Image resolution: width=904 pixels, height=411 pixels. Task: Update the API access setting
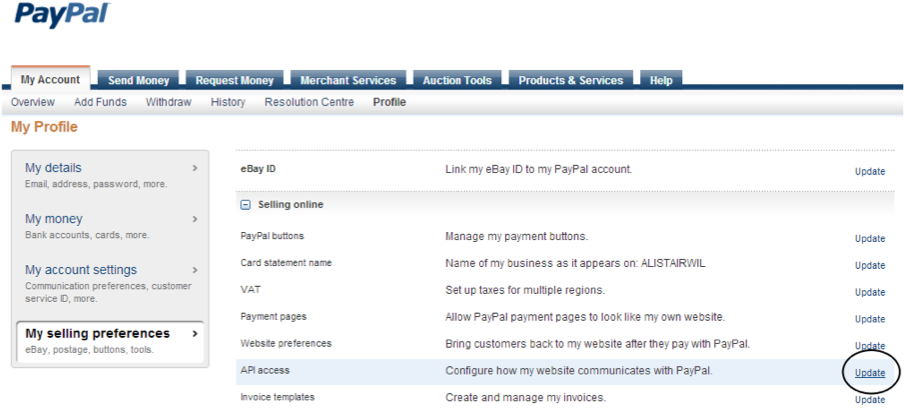tap(869, 373)
